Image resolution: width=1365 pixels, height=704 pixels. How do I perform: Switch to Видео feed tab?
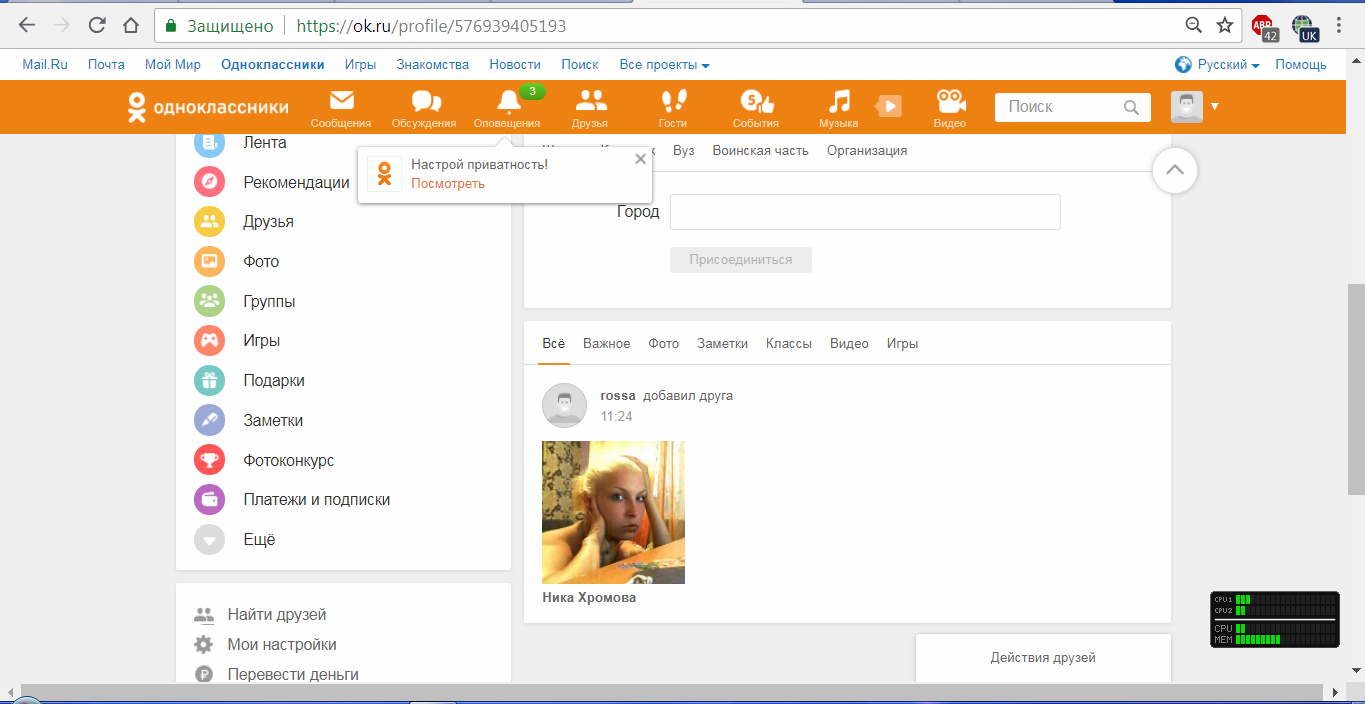pos(849,343)
